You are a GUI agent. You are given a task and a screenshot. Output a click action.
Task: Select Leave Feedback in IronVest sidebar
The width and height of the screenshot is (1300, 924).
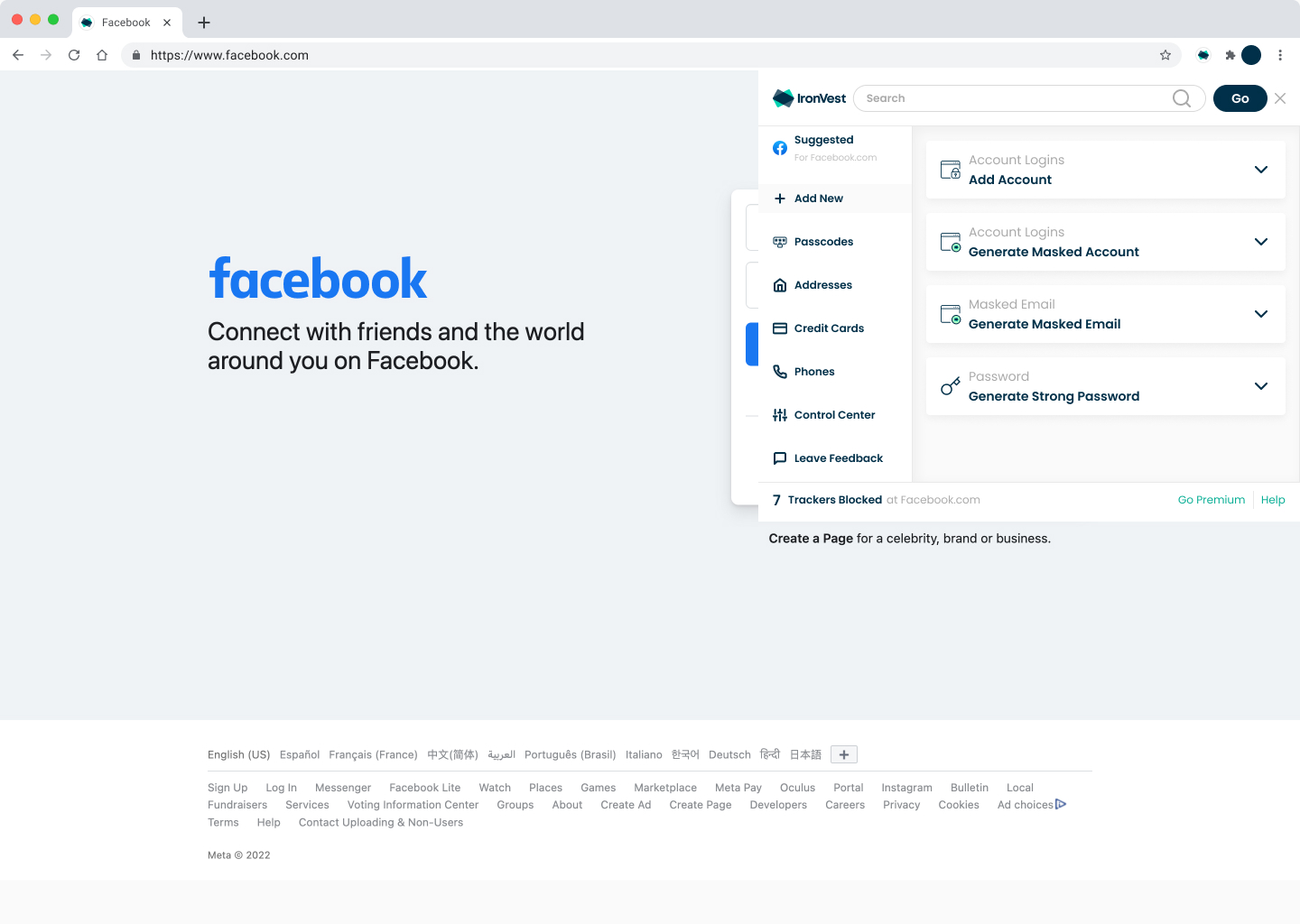835,458
